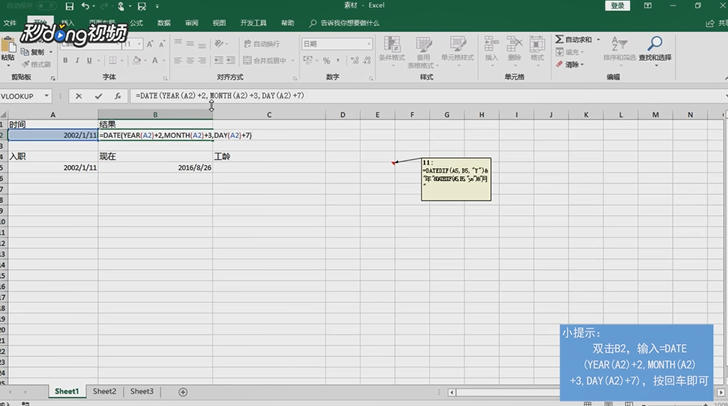Click the Tell me what you want search box
This screenshot has width=728, height=406.
(x=344, y=23)
